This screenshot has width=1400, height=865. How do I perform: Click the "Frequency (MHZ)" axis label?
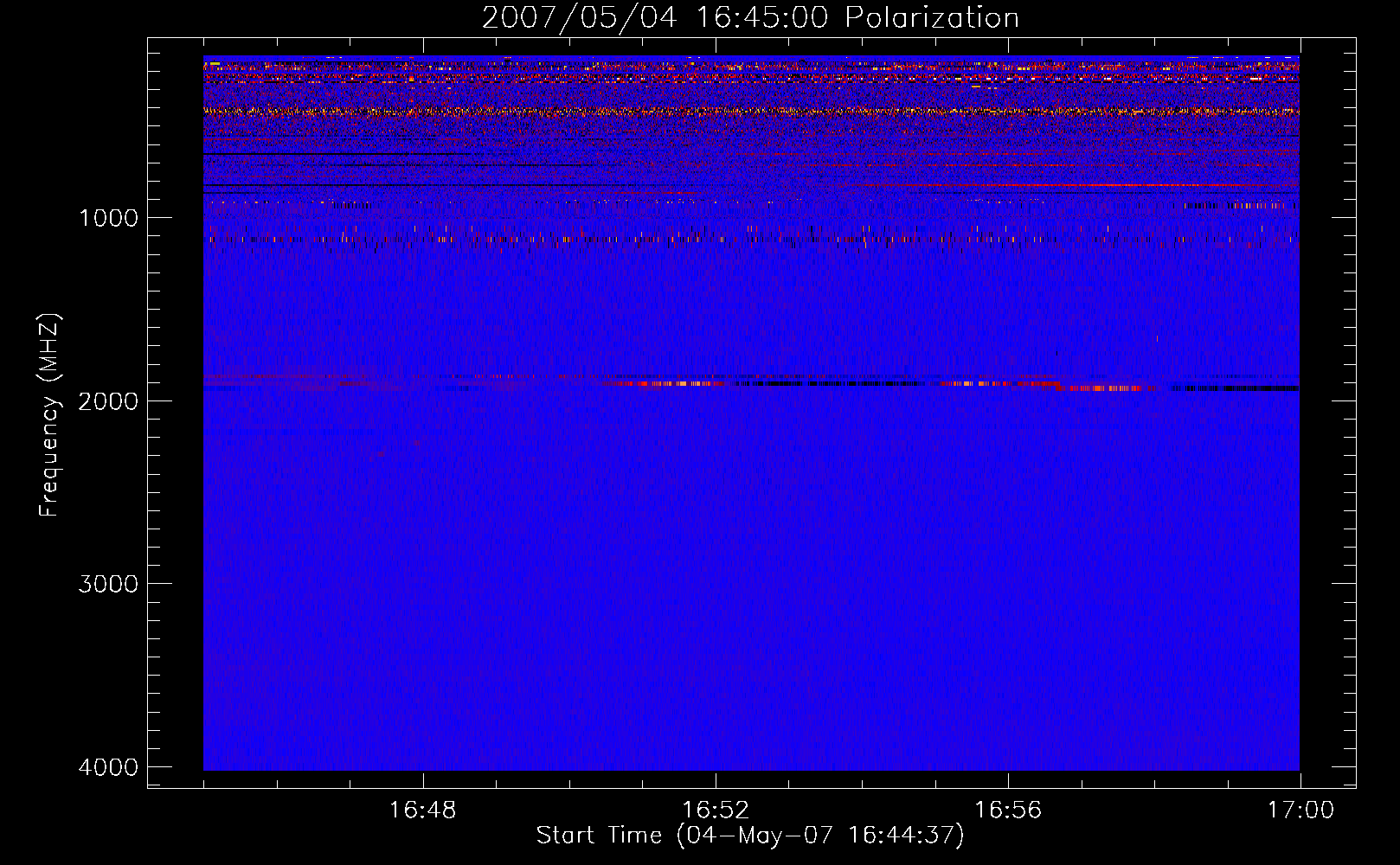(49, 415)
